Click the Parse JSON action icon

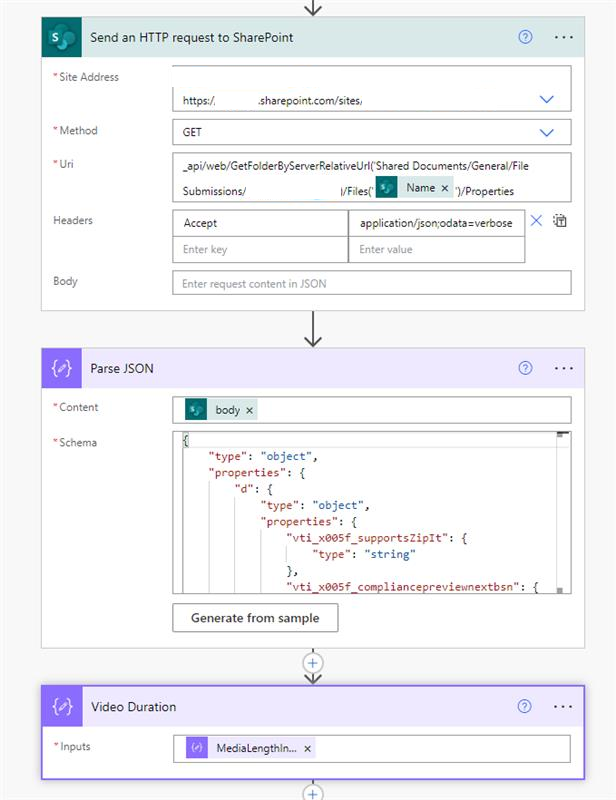pos(61,368)
